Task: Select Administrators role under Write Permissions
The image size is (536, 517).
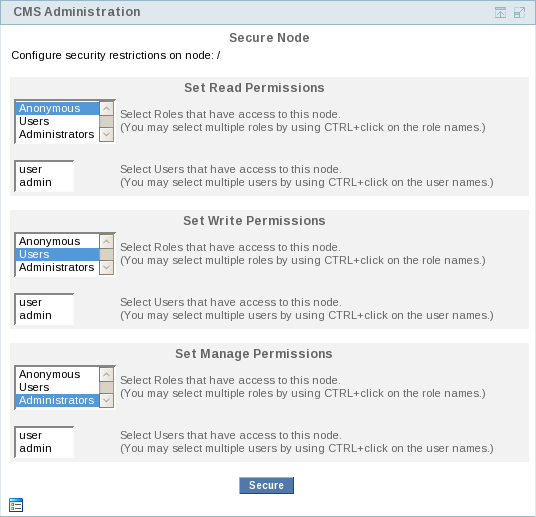Action: coord(57,267)
